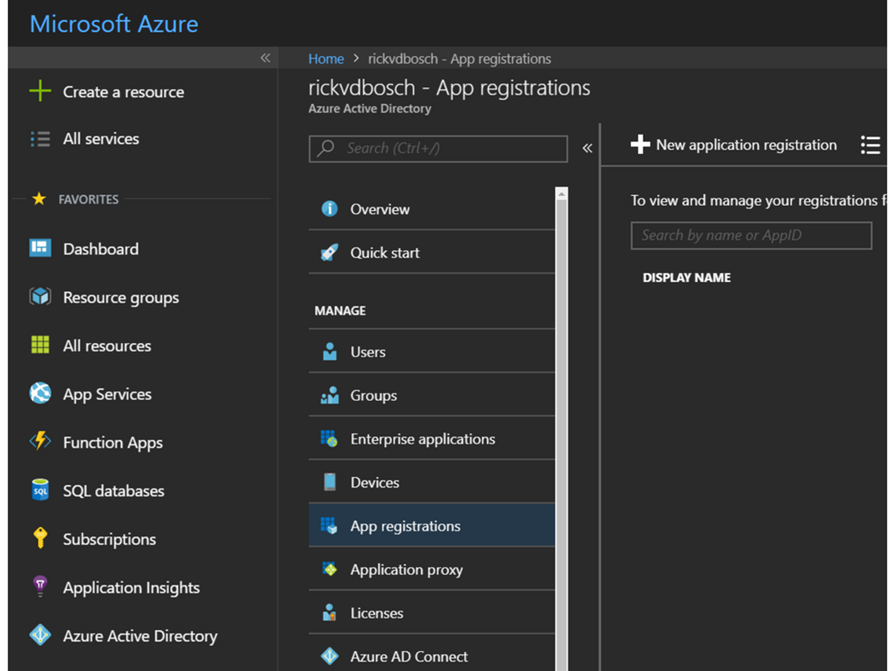Click the Resource groups cube icon
Screen dimensions: 895x671
click(x=40, y=297)
